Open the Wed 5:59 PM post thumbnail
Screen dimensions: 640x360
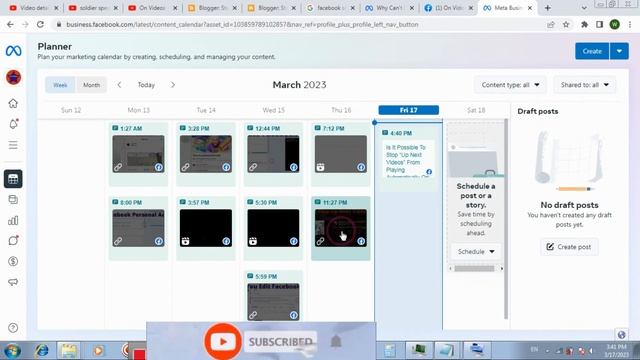[273, 302]
